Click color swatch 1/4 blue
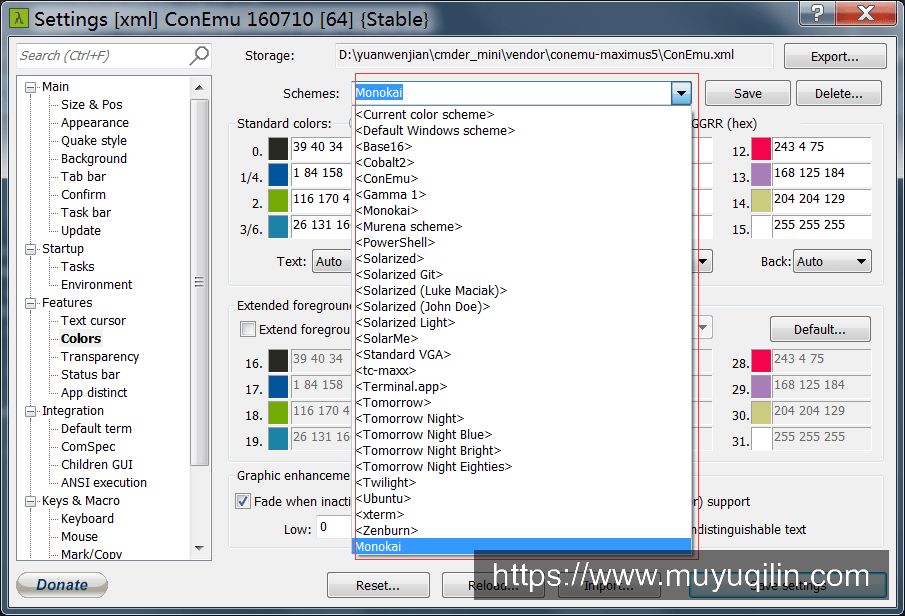 click(278, 174)
